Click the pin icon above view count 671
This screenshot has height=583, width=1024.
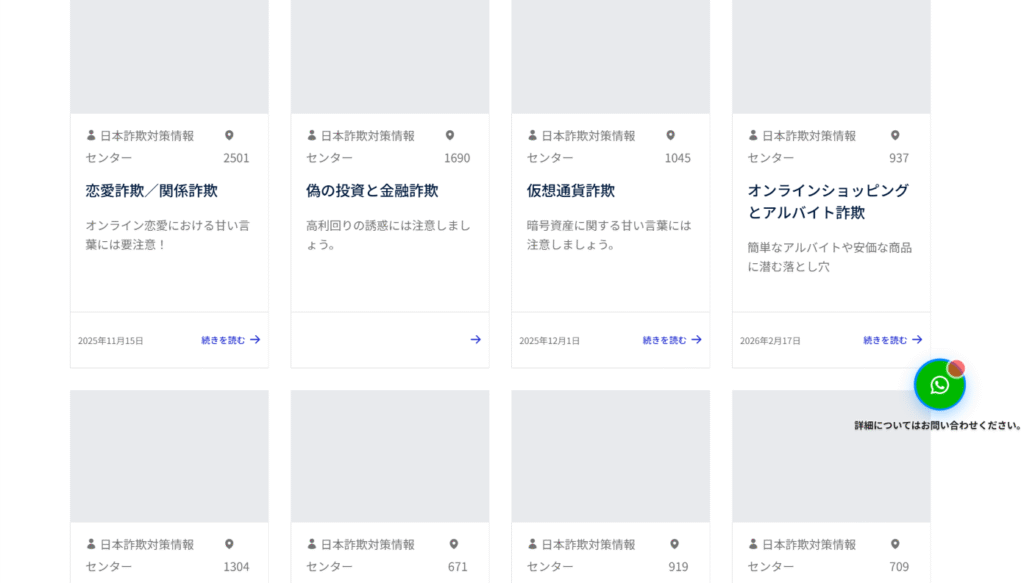(x=454, y=544)
